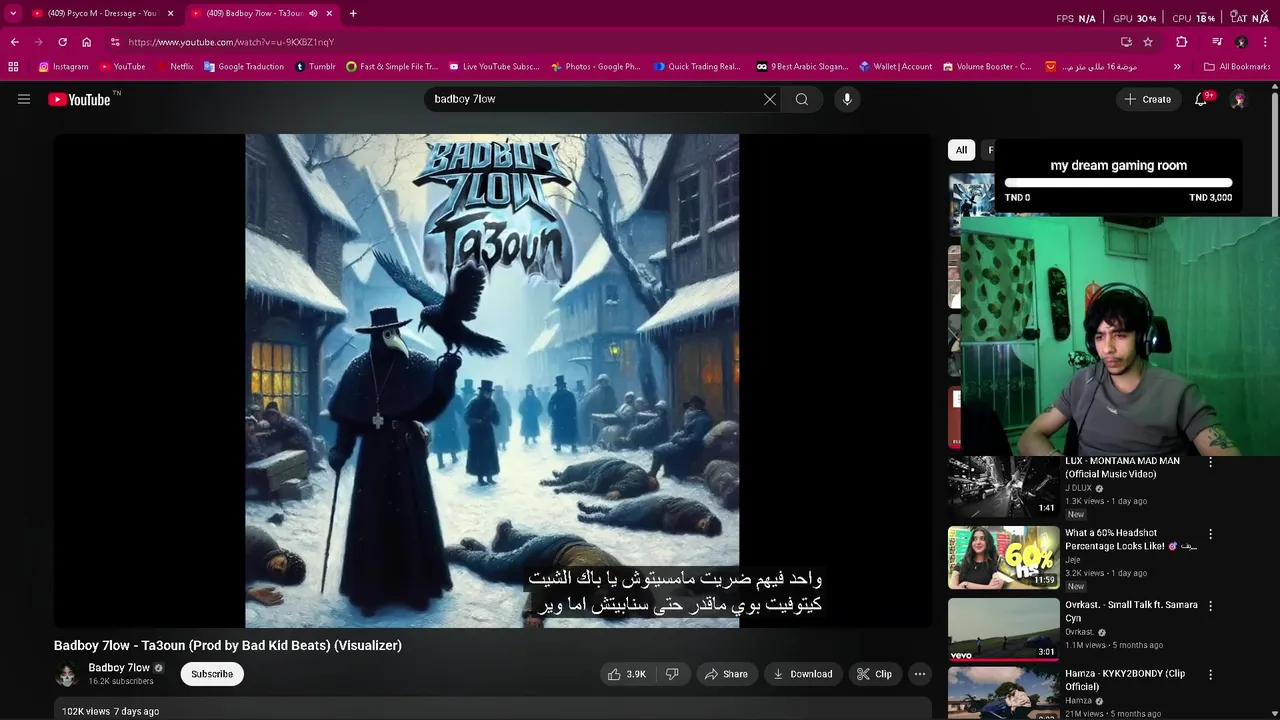Bookmark this page with star icon

(x=1148, y=42)
